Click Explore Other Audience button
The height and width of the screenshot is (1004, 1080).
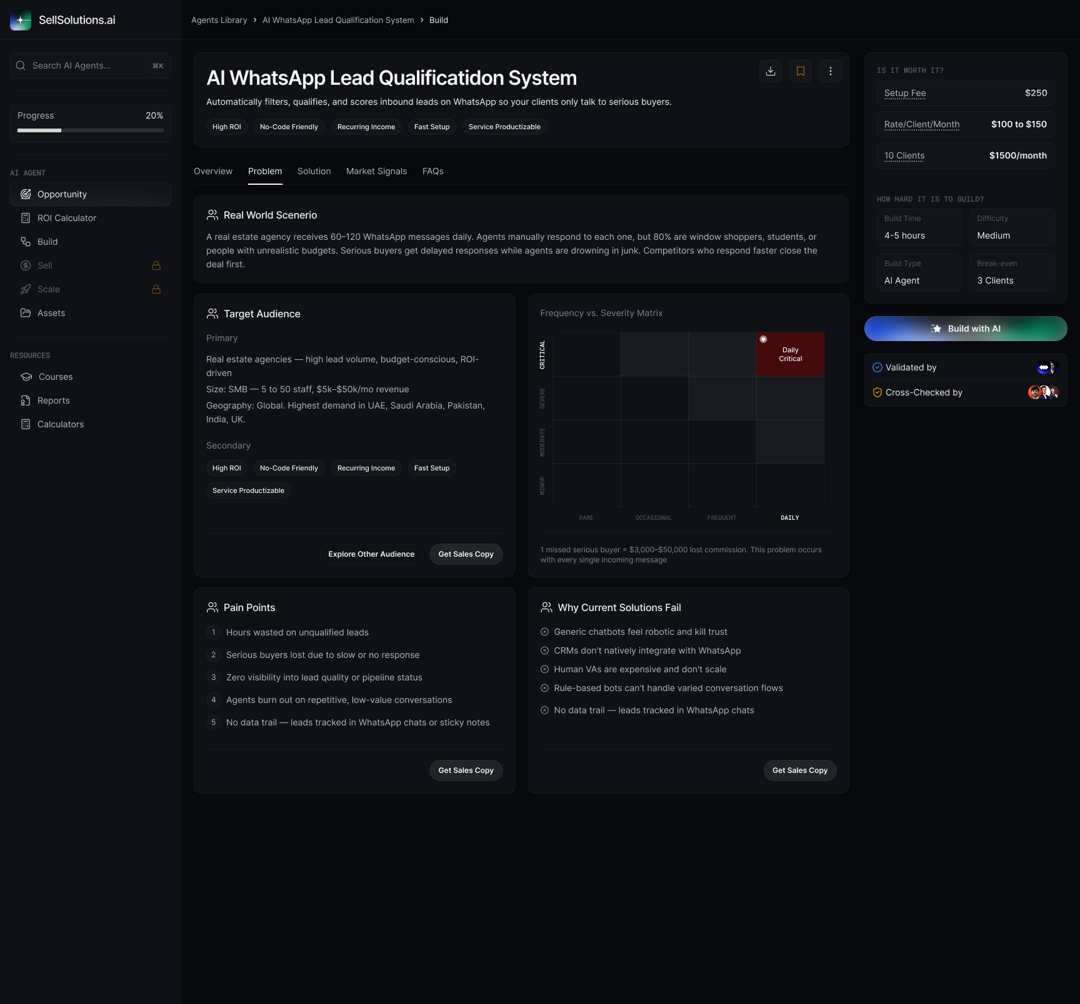coord(371,554)
